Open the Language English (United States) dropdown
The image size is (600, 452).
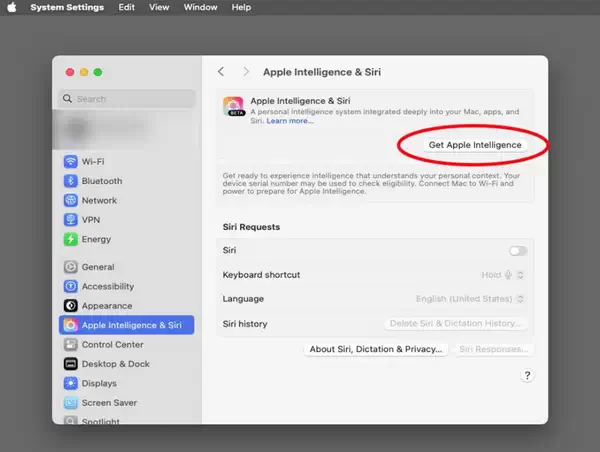coord(470,299)
